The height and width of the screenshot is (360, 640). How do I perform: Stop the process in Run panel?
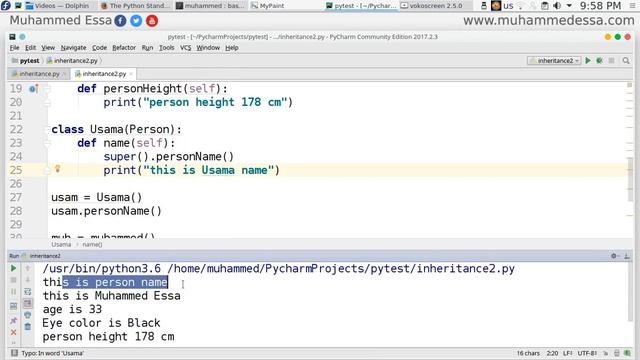coord(13,280)
